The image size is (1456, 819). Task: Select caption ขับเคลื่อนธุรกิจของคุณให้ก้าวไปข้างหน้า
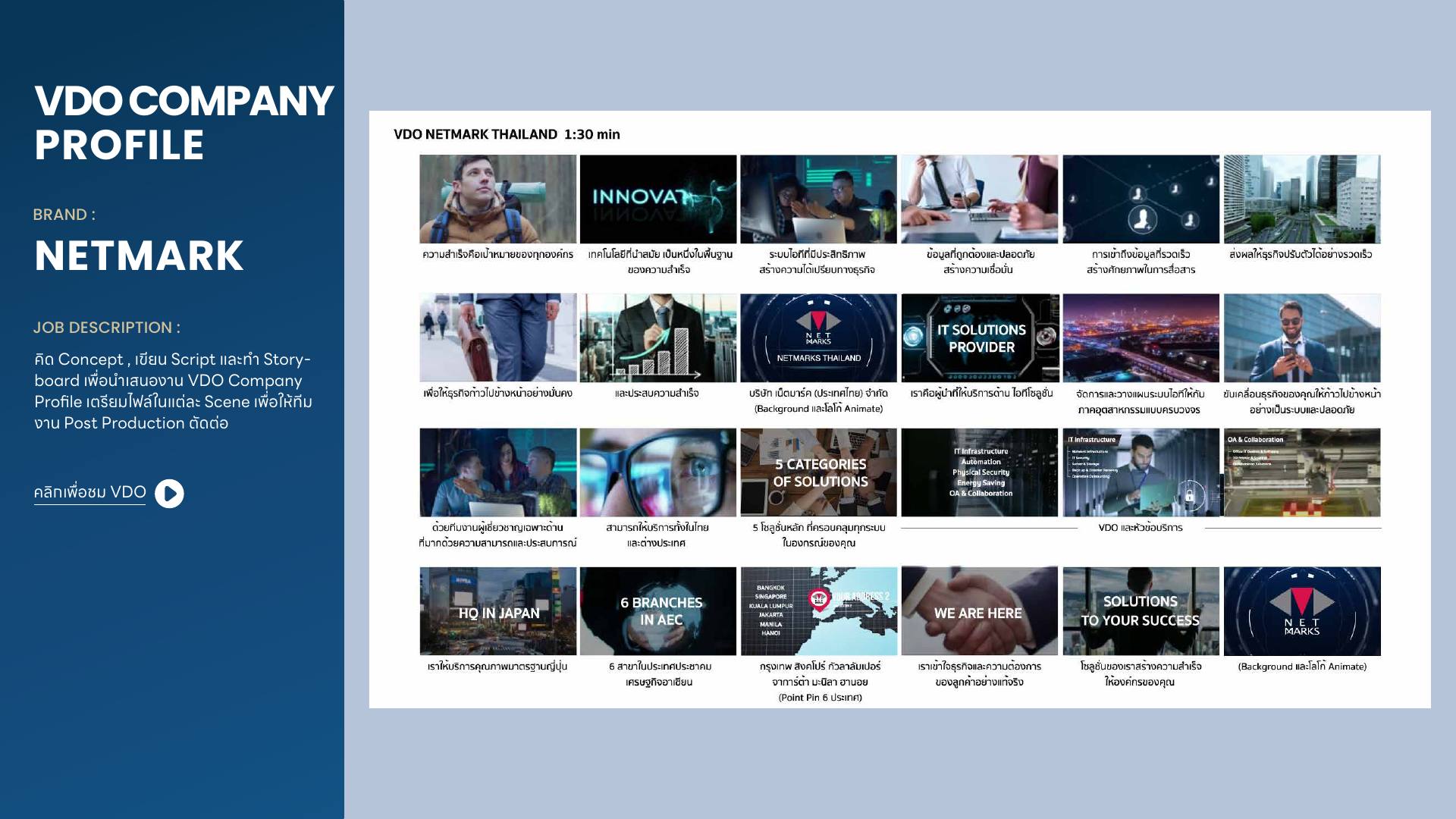(x=1302, y=394)
